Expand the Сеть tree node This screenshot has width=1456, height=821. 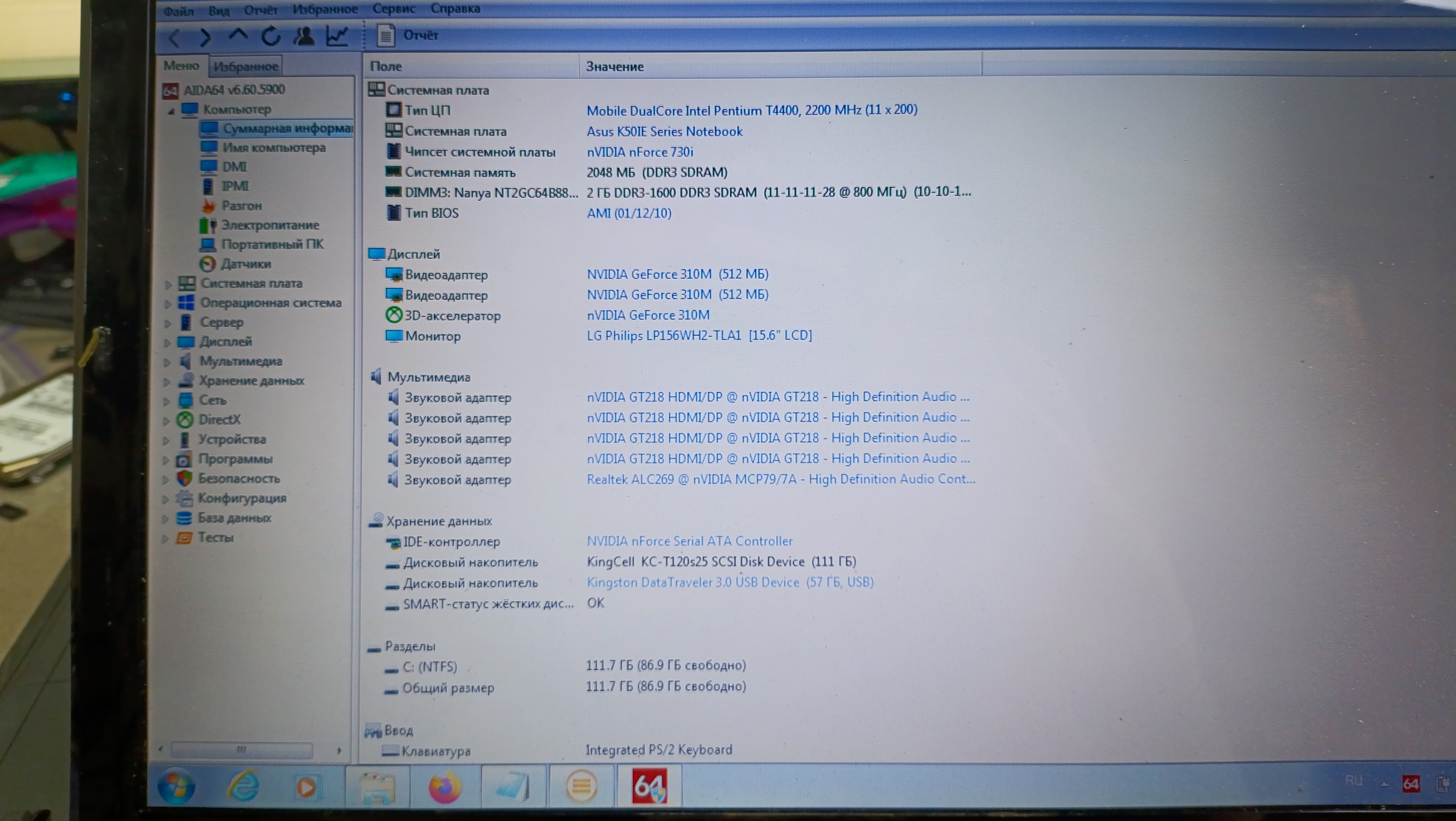[x=167, y=402]
